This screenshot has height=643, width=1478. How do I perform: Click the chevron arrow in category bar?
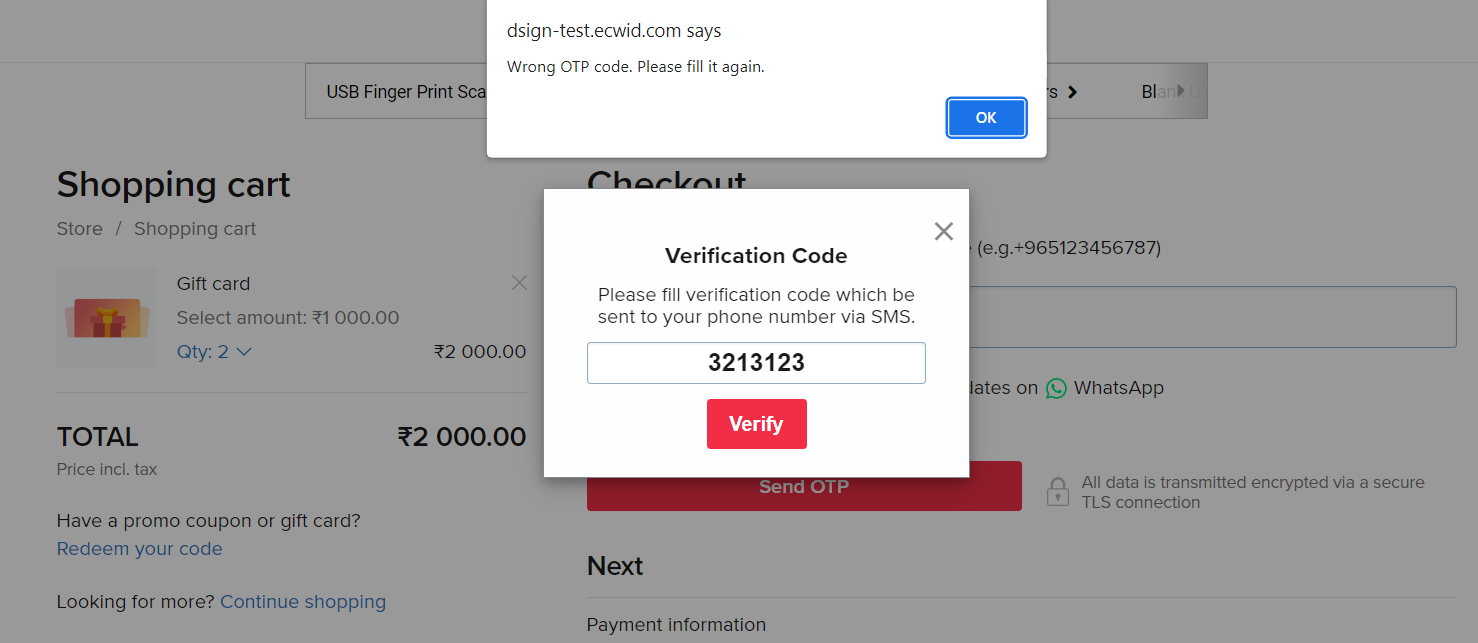pos(1072,92)
